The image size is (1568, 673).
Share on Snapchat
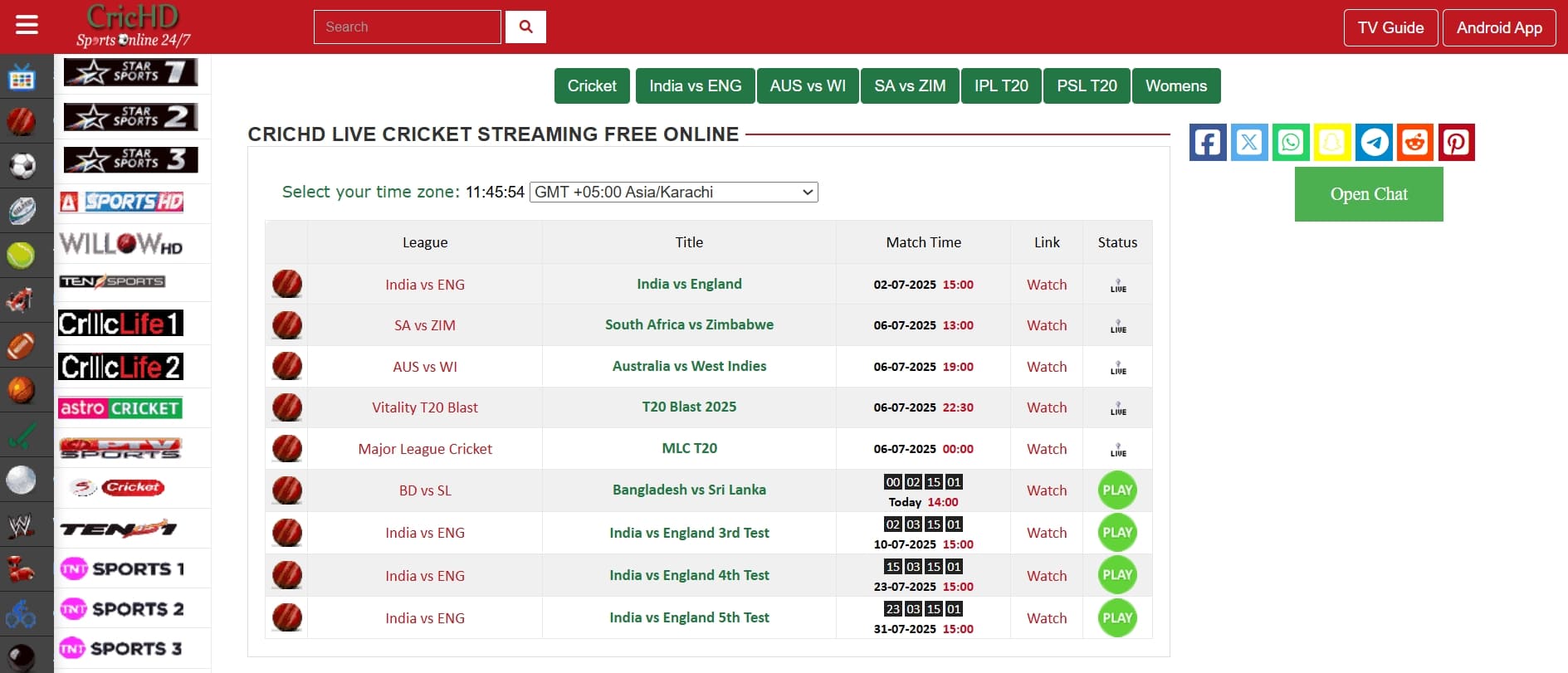[x=1332, y=142]
